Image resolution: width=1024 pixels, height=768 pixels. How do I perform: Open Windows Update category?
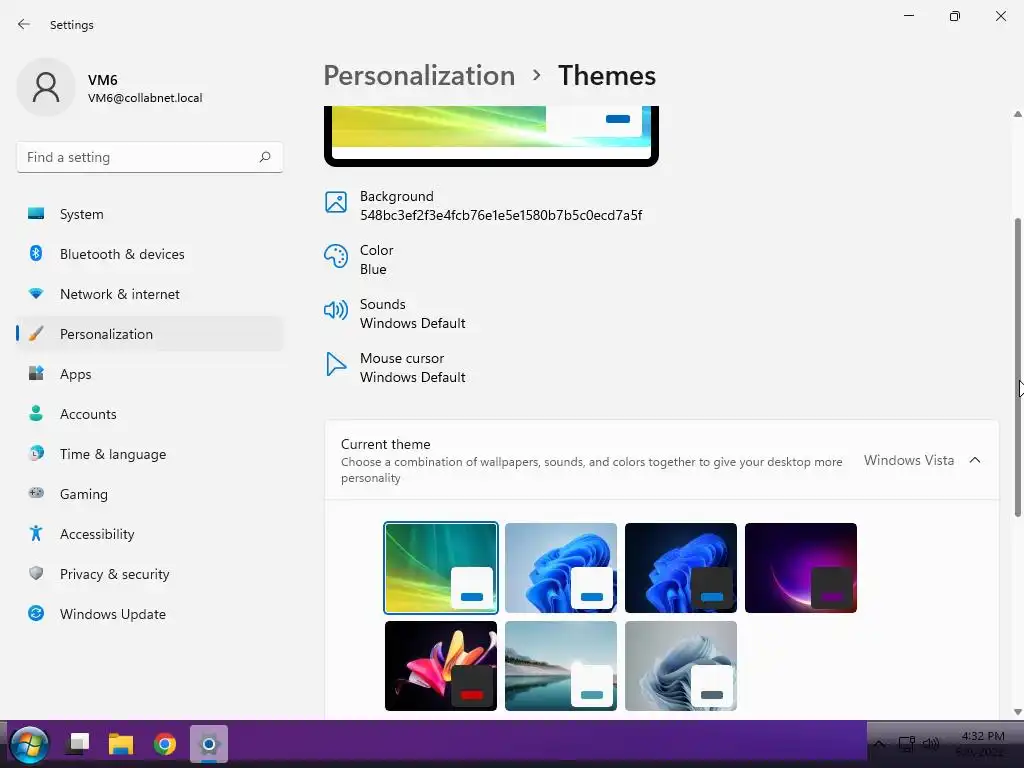coord(150,614)
